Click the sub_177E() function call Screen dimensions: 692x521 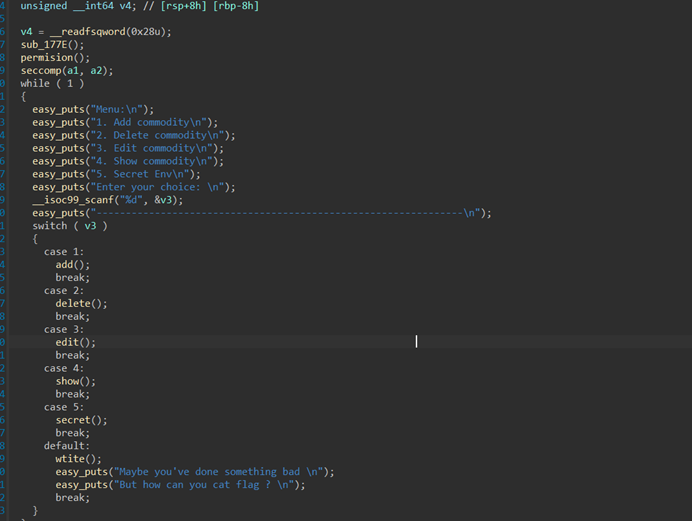tap(52, 45)
